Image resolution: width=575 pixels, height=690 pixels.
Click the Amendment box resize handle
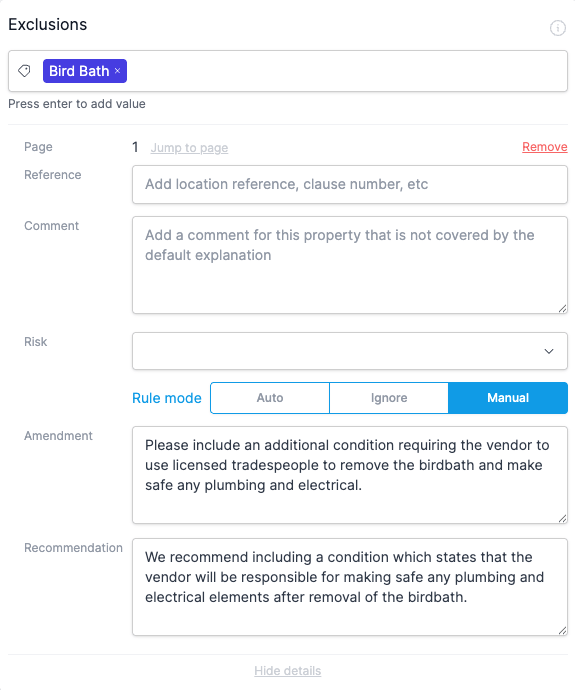pos(562,518)
